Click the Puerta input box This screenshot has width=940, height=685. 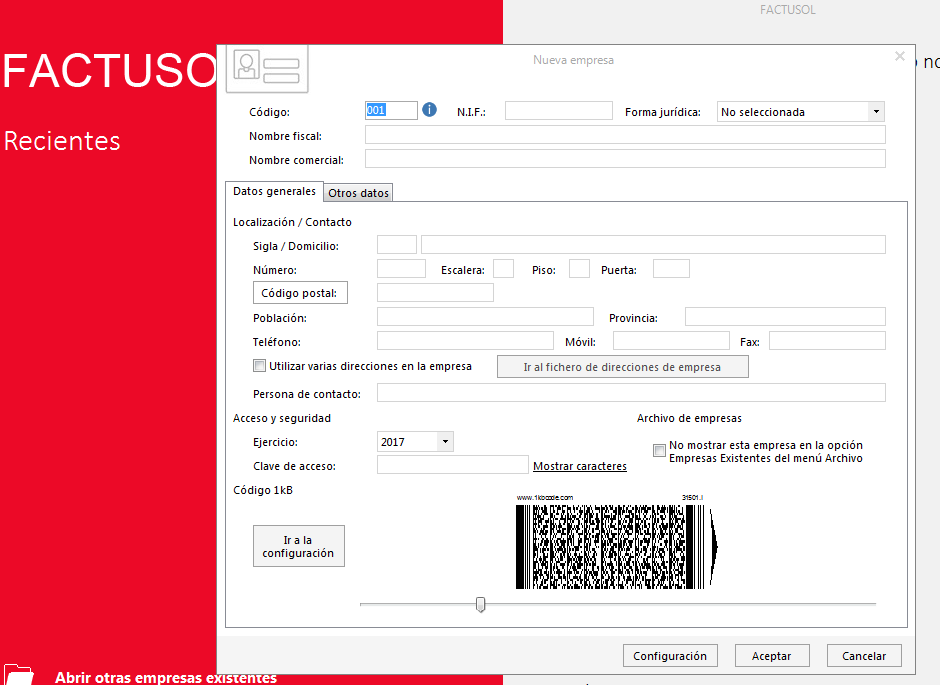[671, 268]
